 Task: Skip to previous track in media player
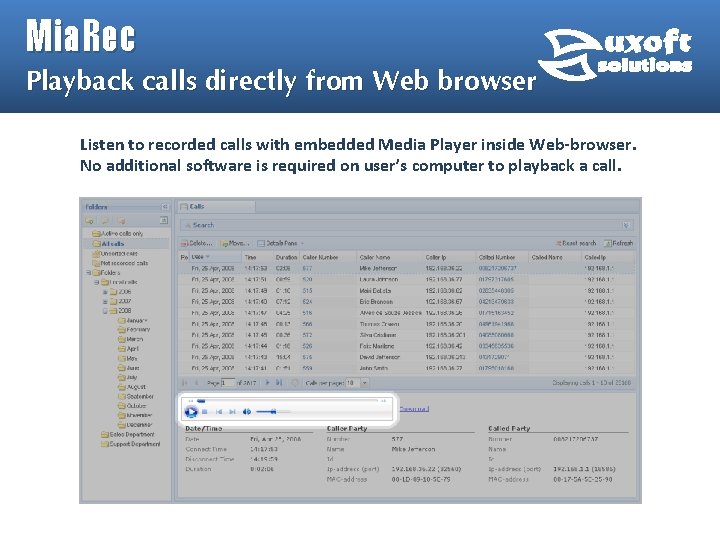219,412
